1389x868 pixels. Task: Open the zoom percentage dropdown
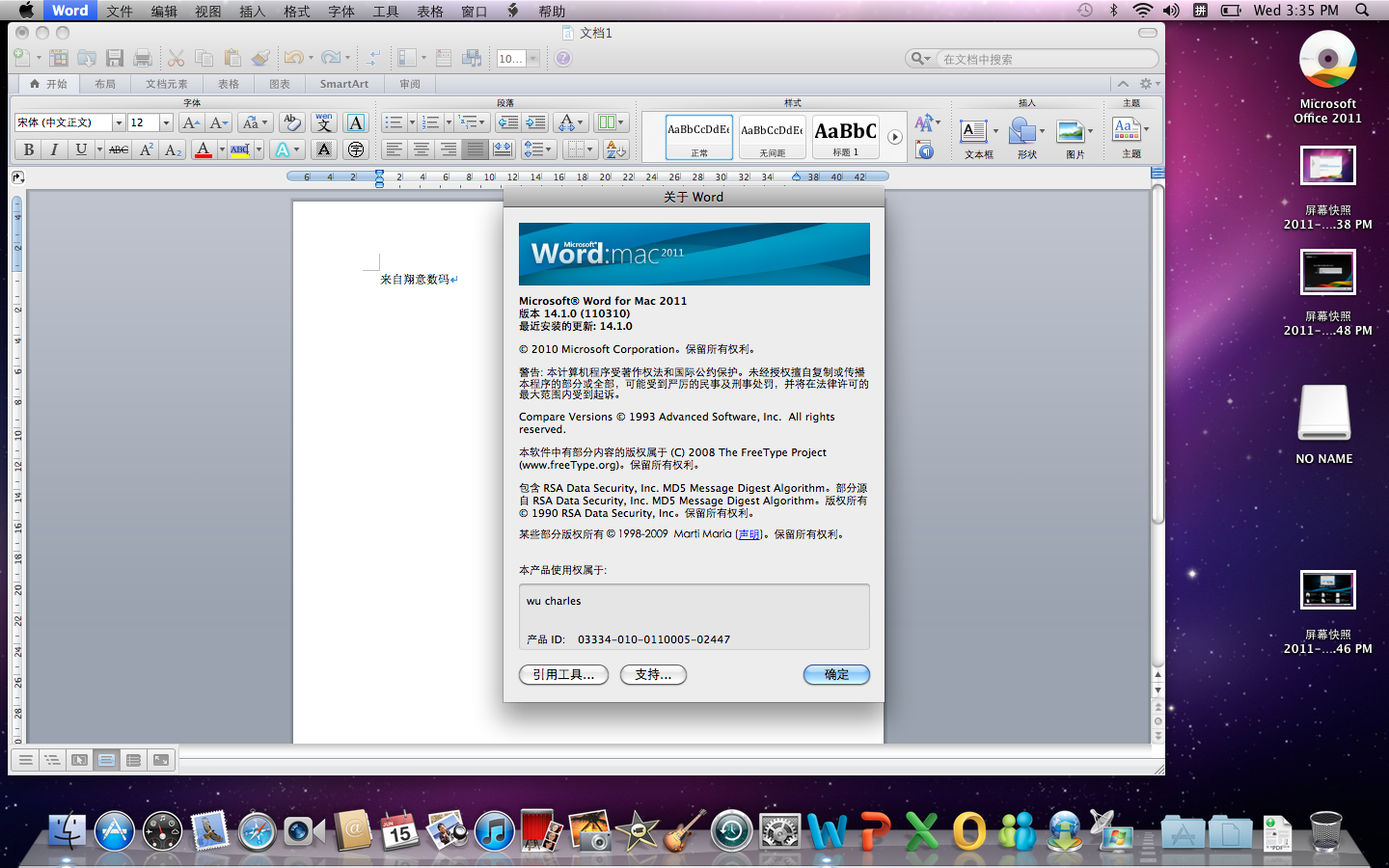532,58
